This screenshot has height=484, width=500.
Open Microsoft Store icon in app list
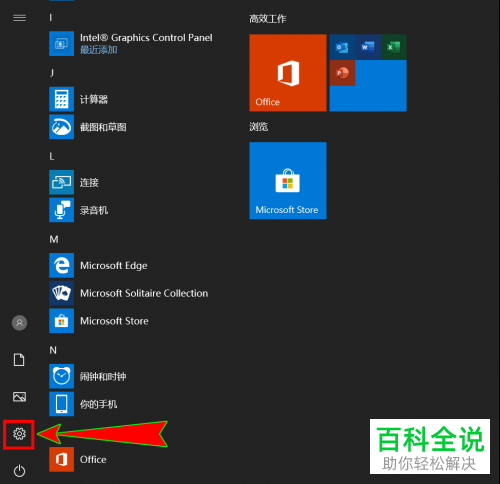pos(61,321)
